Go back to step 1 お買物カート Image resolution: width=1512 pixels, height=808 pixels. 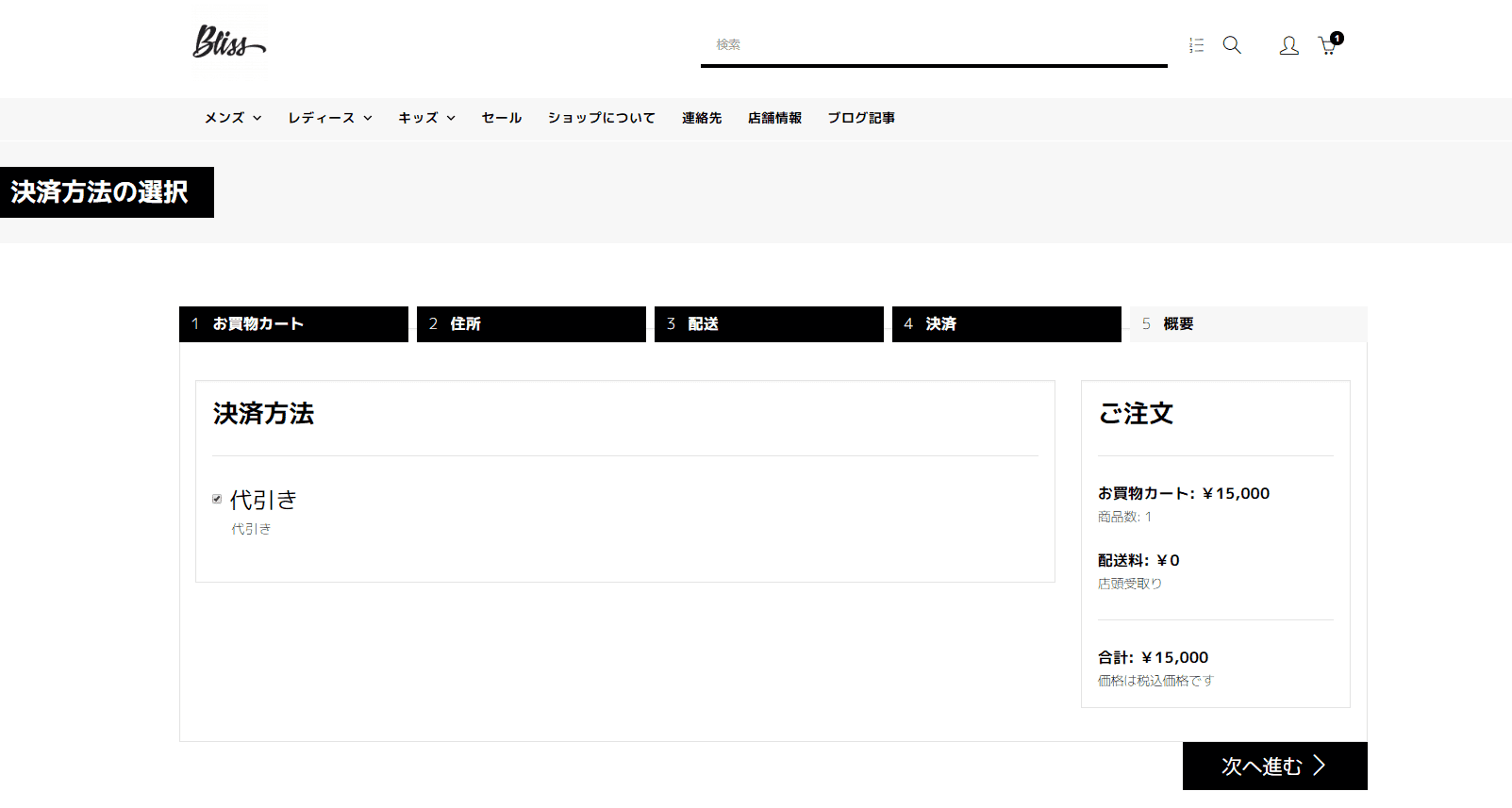293,324
